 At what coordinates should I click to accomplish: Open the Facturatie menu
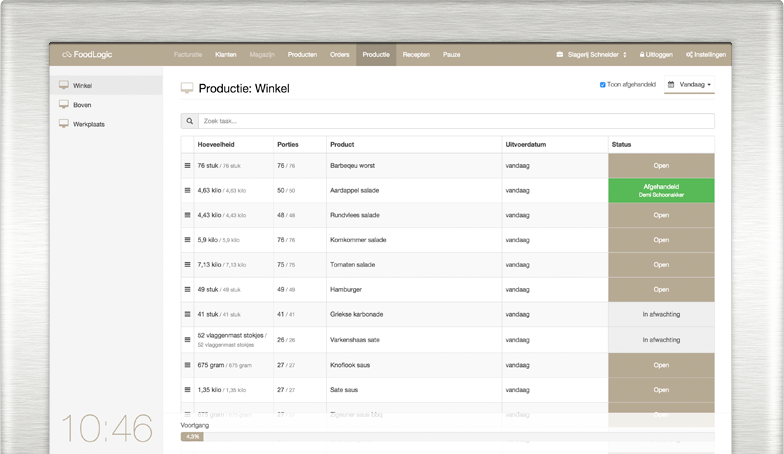[188, 54]
